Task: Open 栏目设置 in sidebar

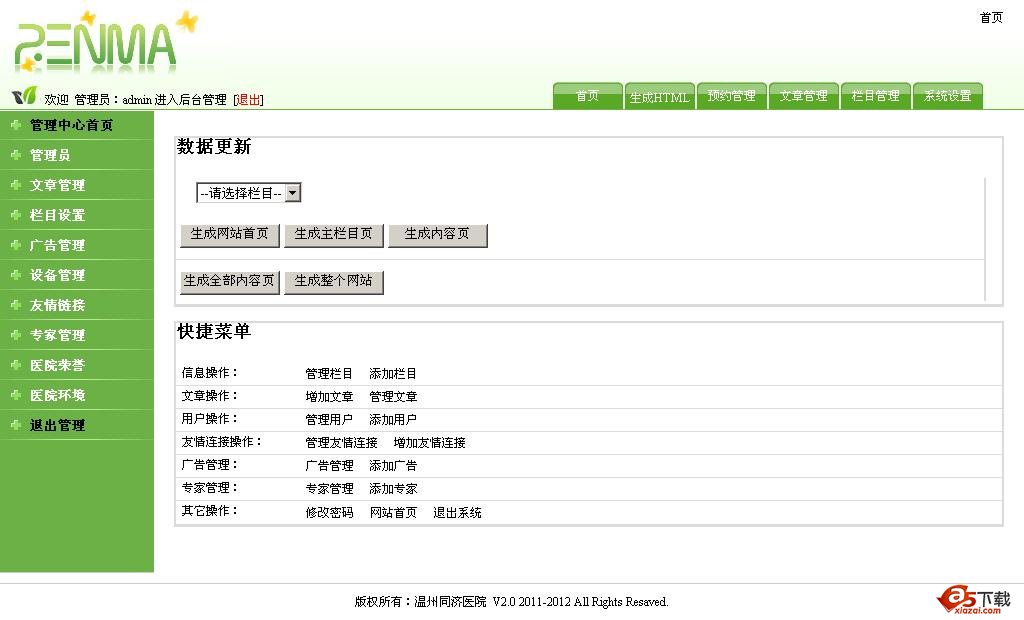Action: 57,215
